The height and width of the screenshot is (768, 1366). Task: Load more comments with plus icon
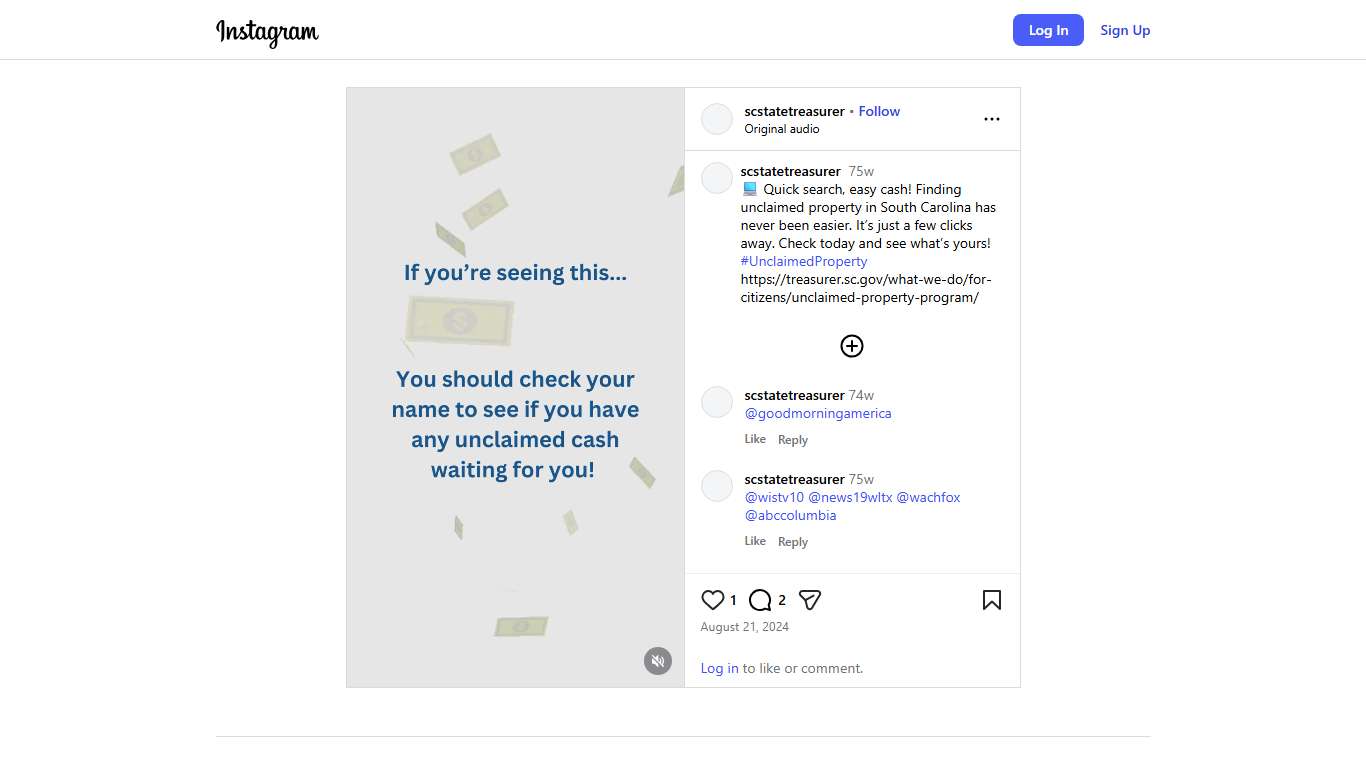pos(851,346)
